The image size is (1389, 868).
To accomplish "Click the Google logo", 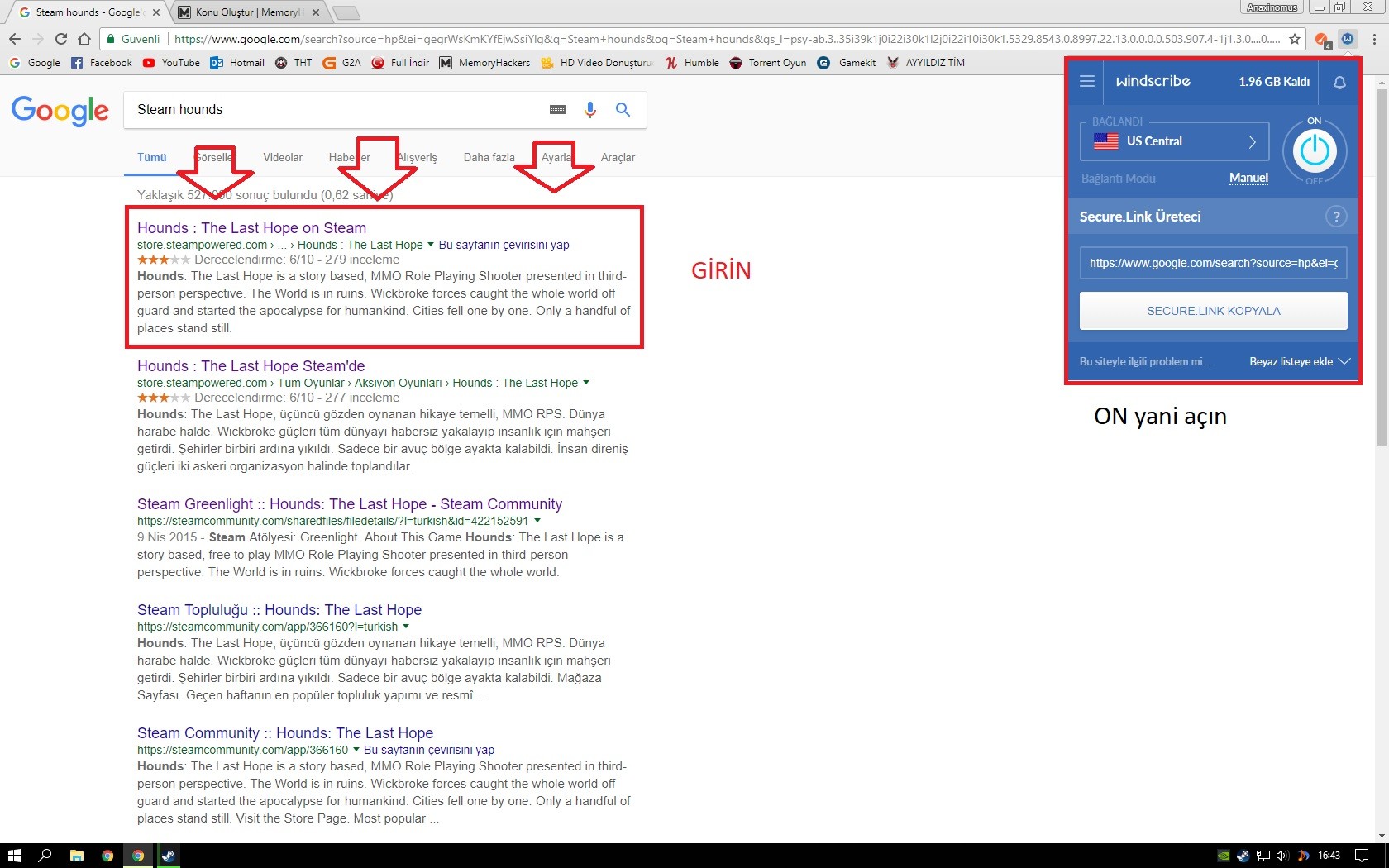I will (x=60, y=111).
